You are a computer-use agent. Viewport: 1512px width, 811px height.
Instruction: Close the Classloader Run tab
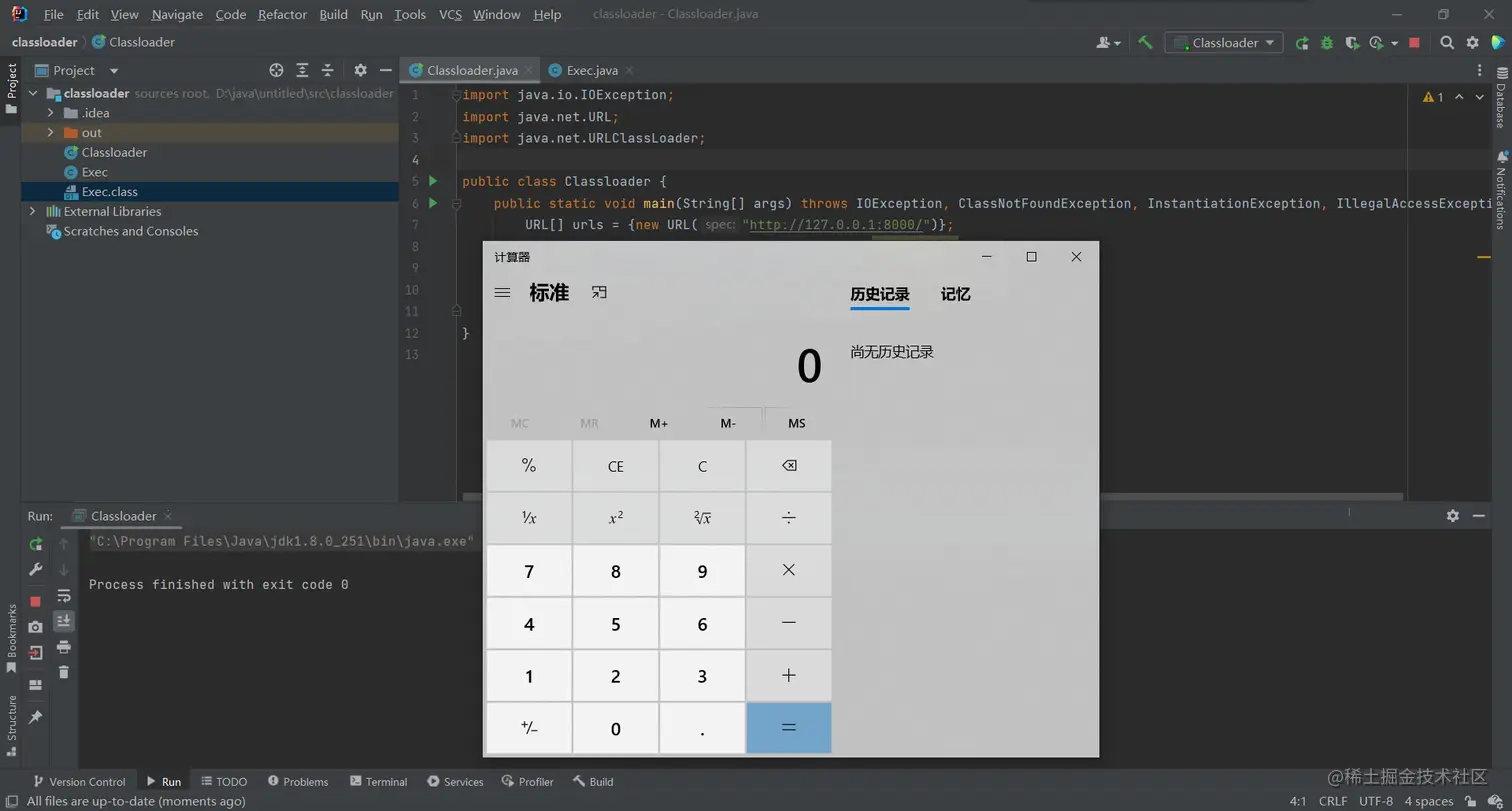point(168,516)
